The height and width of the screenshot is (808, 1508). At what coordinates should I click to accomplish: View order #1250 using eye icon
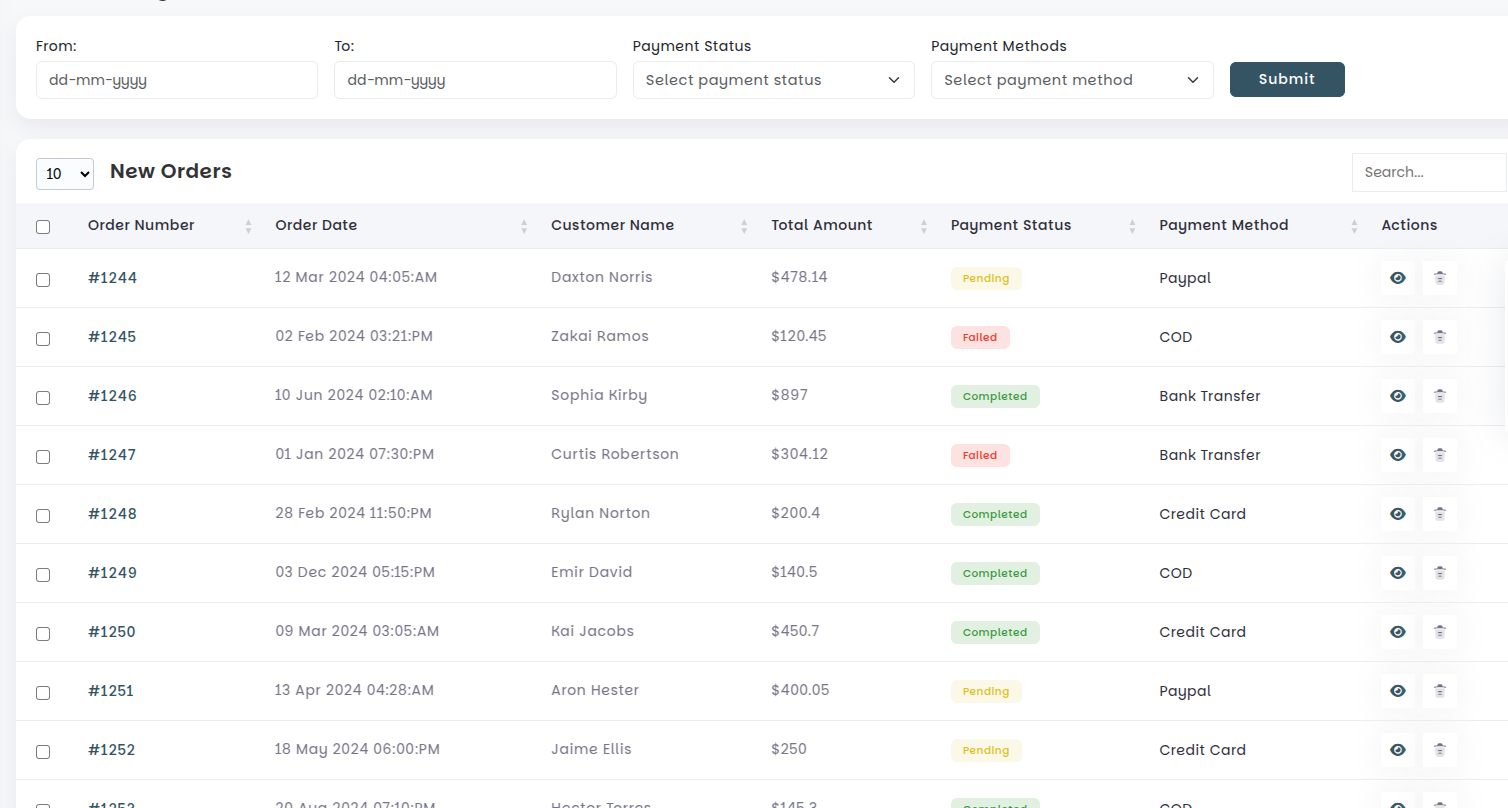1398,632
